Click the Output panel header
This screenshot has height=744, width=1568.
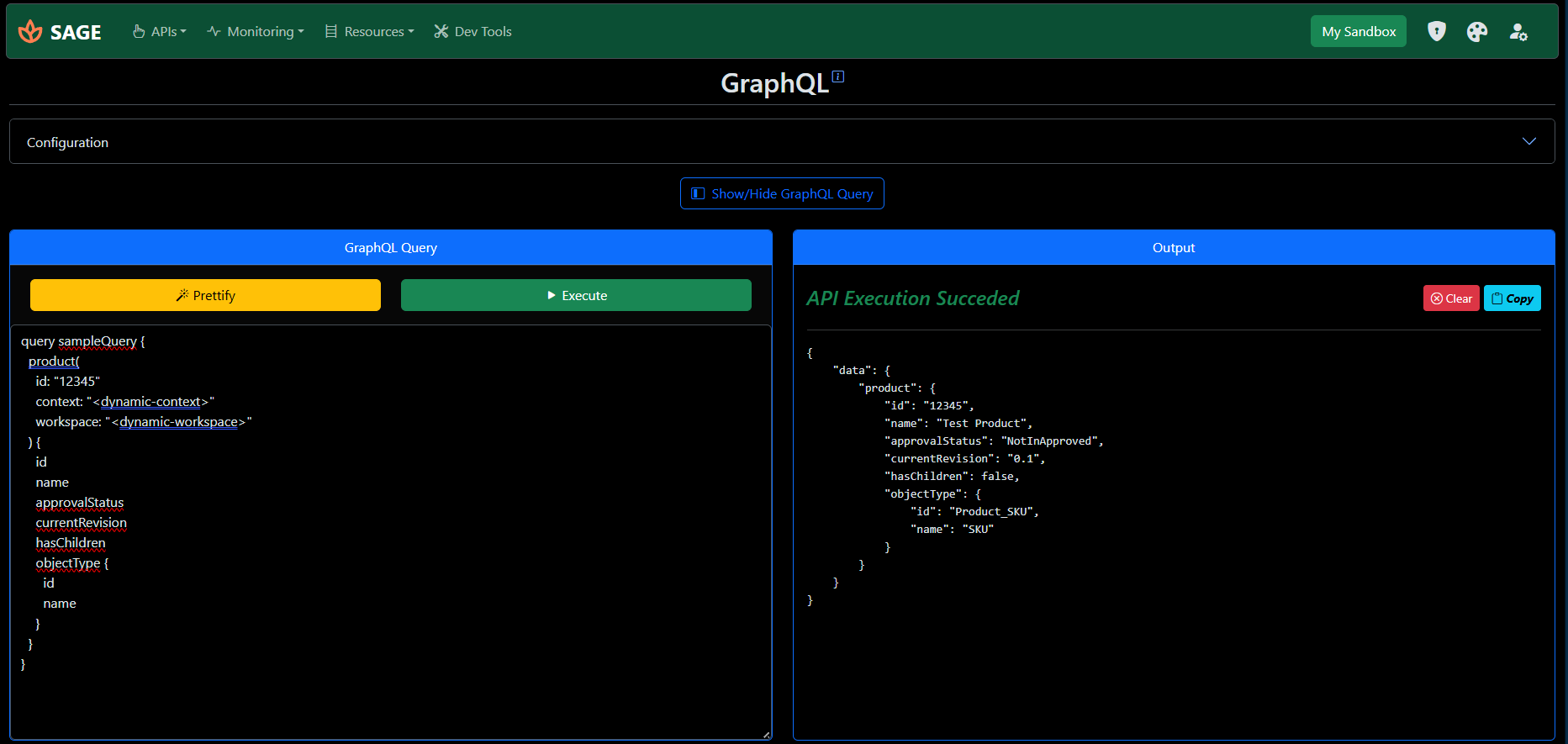click(x=1174, y=247)
